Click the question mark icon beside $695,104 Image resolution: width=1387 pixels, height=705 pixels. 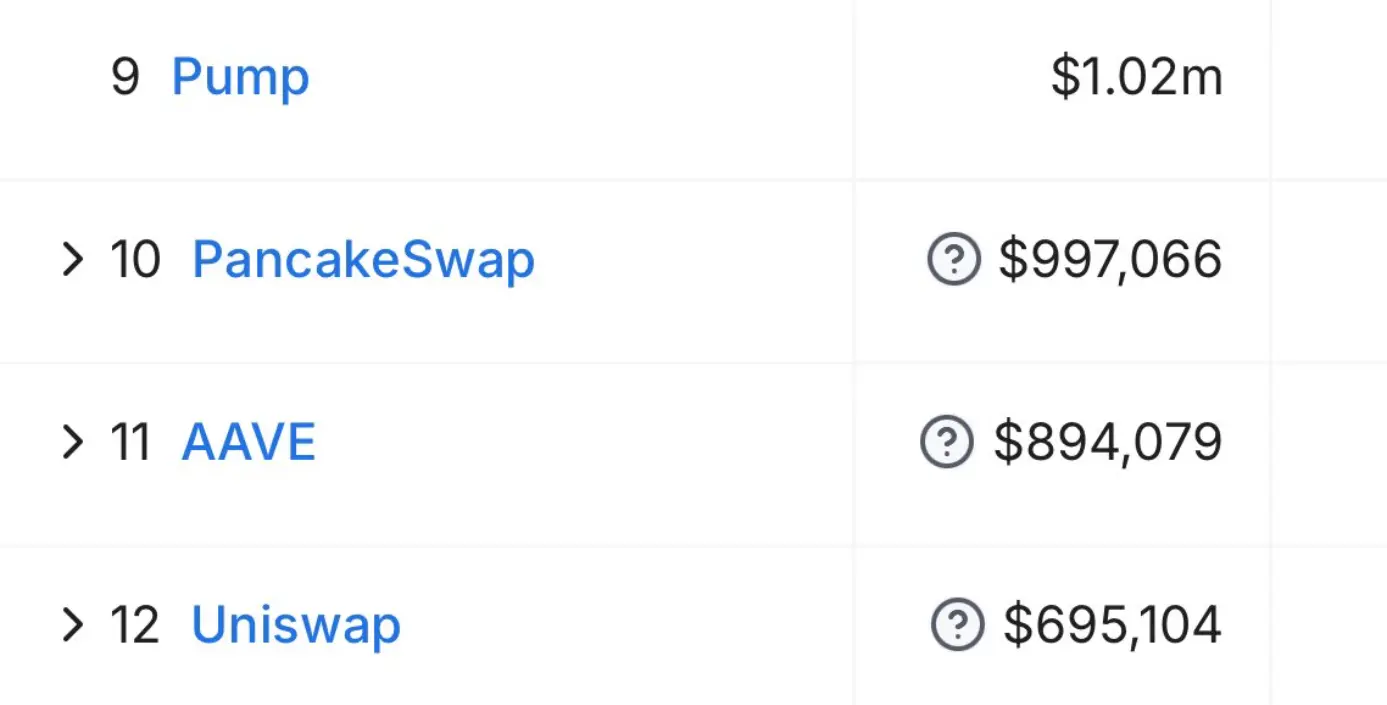957,624
